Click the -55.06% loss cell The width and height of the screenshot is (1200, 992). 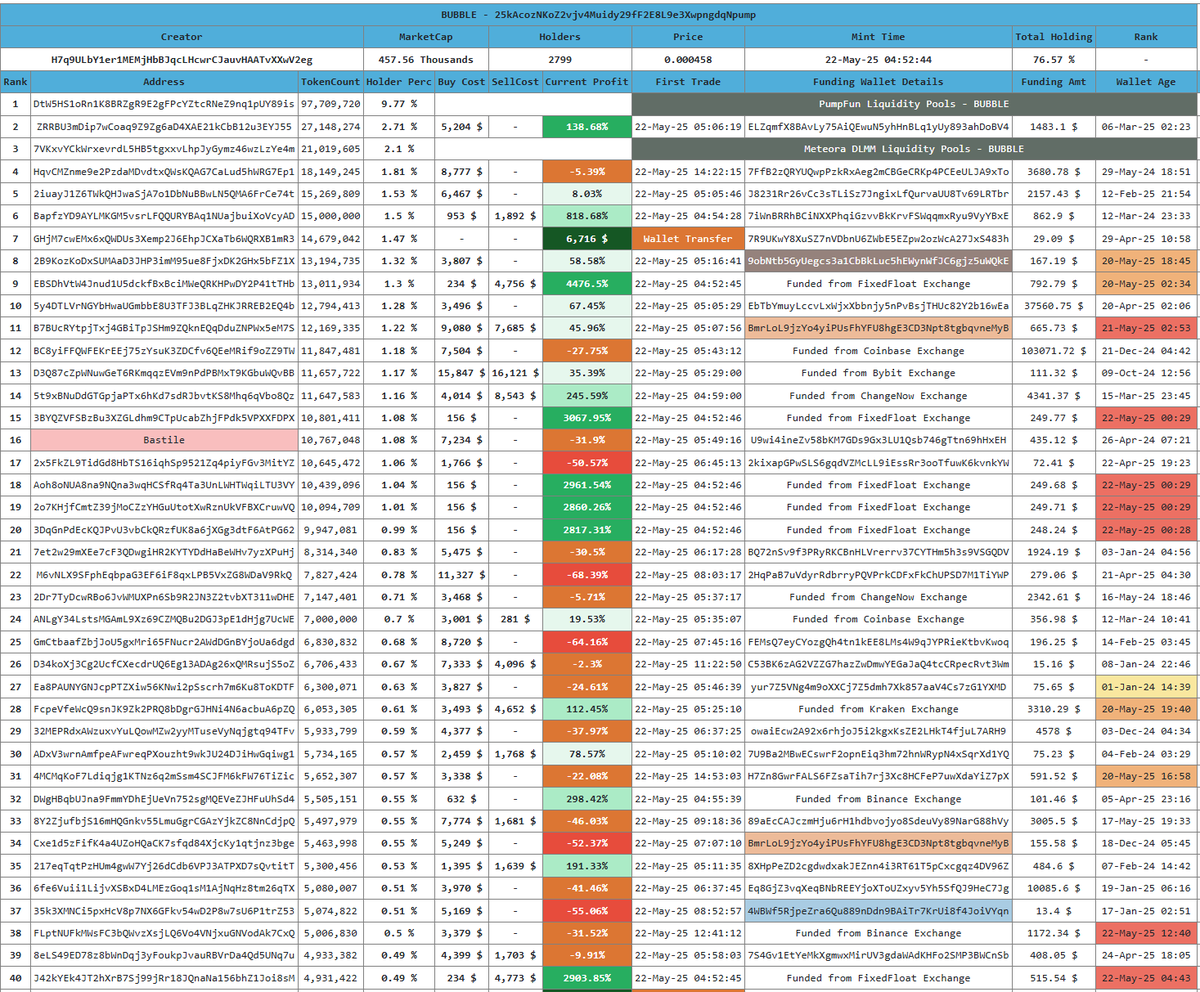click(586, 911)
